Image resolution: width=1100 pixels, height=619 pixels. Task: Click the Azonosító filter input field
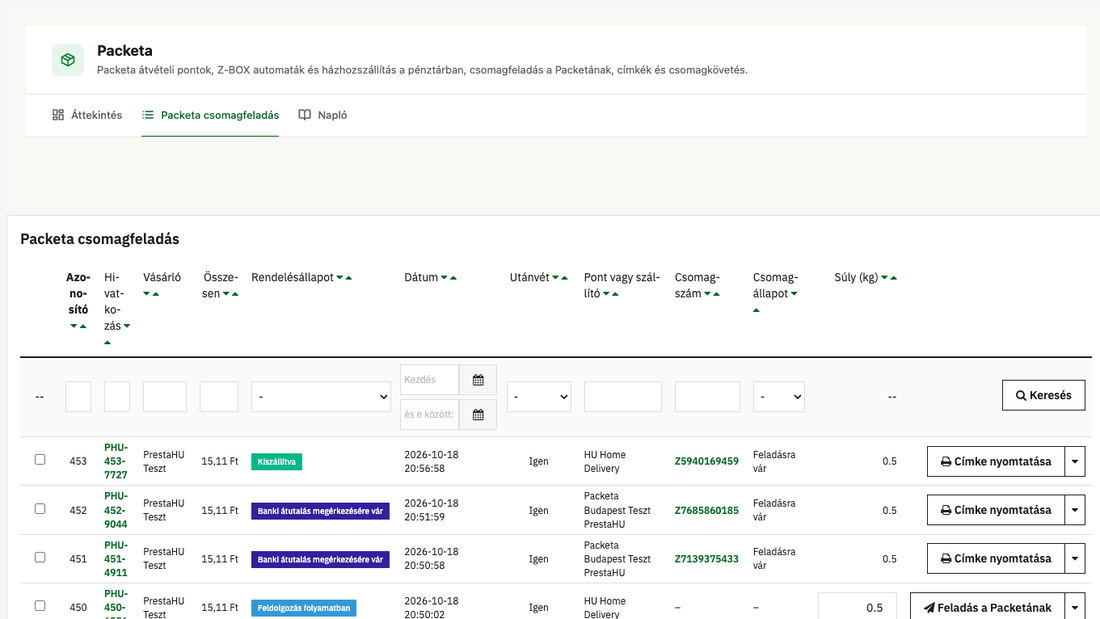coord(78,397)
